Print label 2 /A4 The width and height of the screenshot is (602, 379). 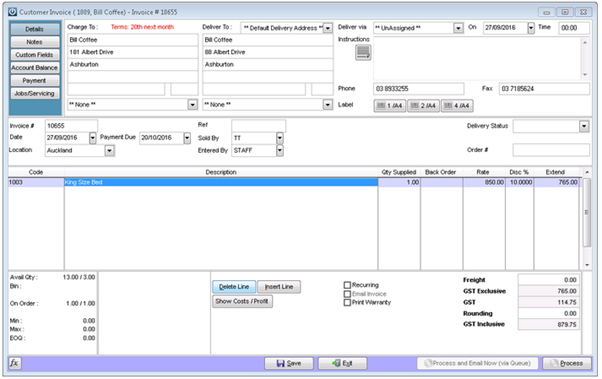click(x=423, y=106)
